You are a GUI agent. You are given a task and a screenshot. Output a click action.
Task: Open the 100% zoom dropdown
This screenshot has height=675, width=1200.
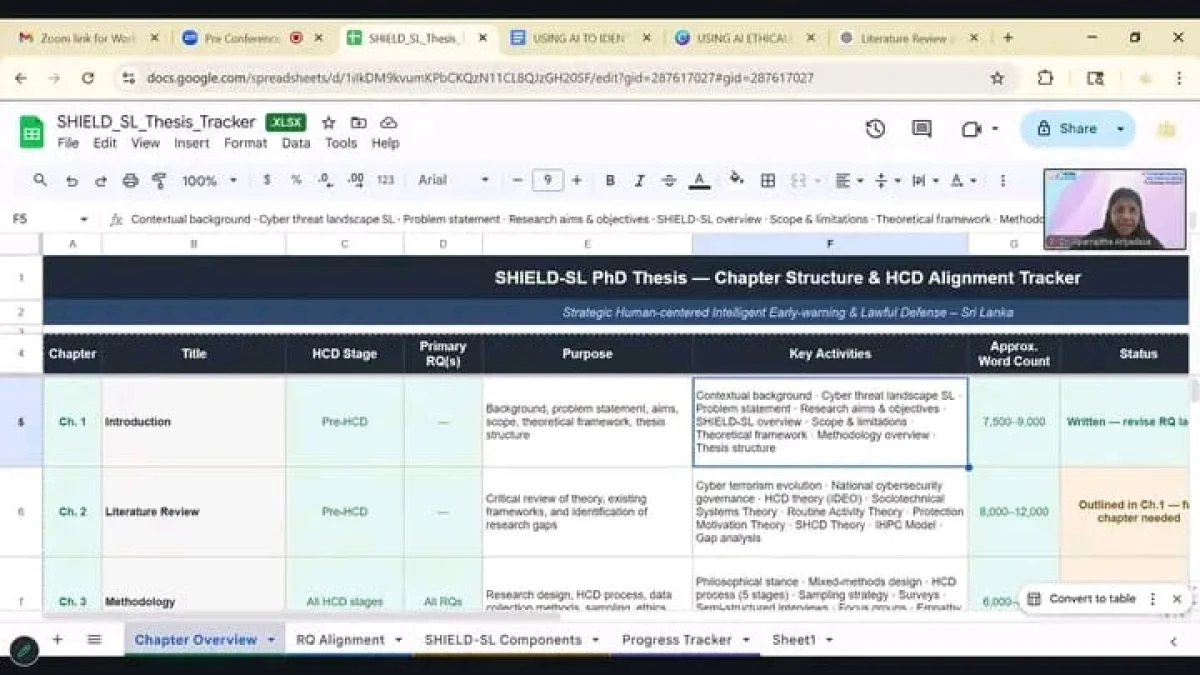click(x=209, y=181)
